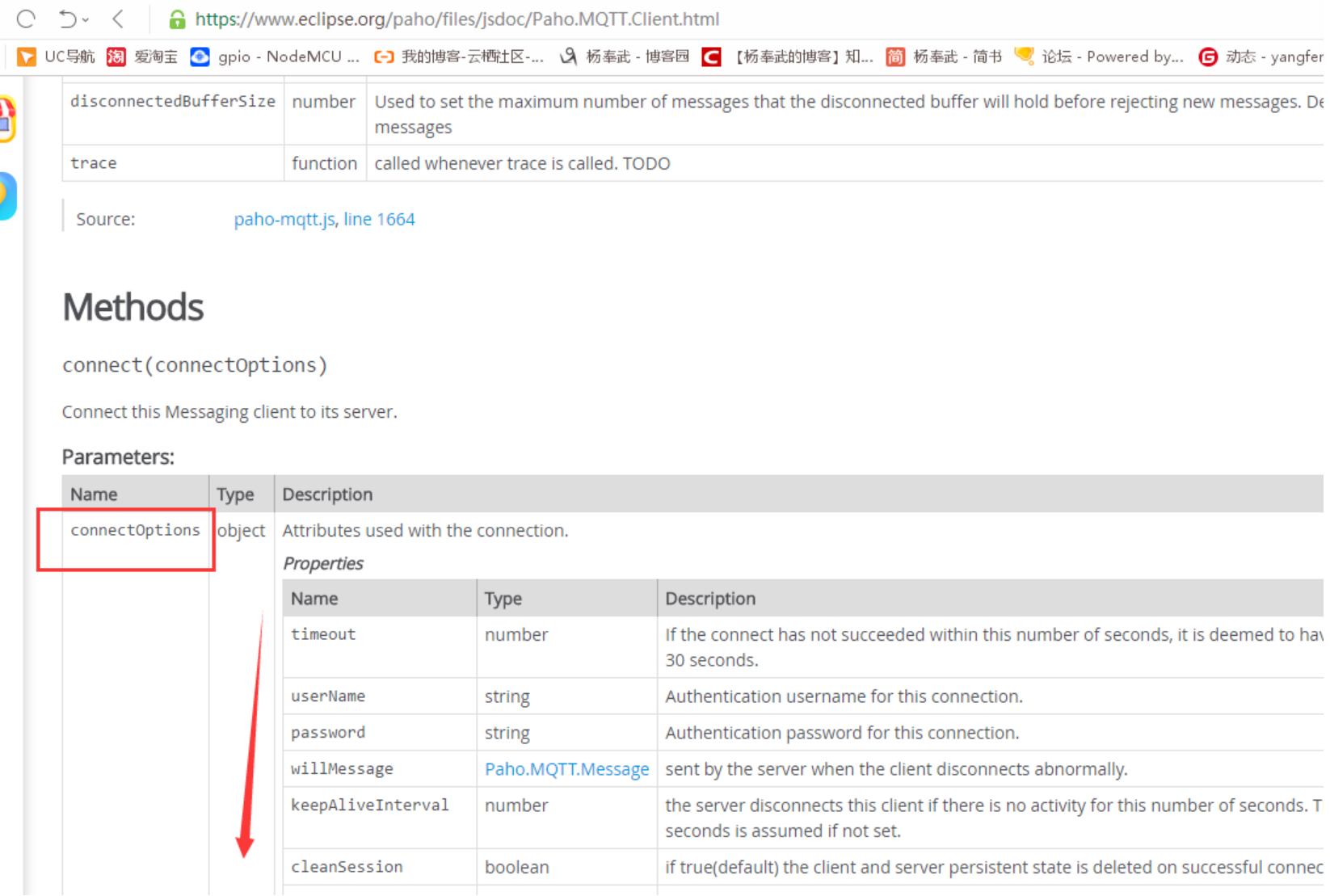Open the 爱淘宝 bookmark
1330x896 pixels.
click(143, 57)
